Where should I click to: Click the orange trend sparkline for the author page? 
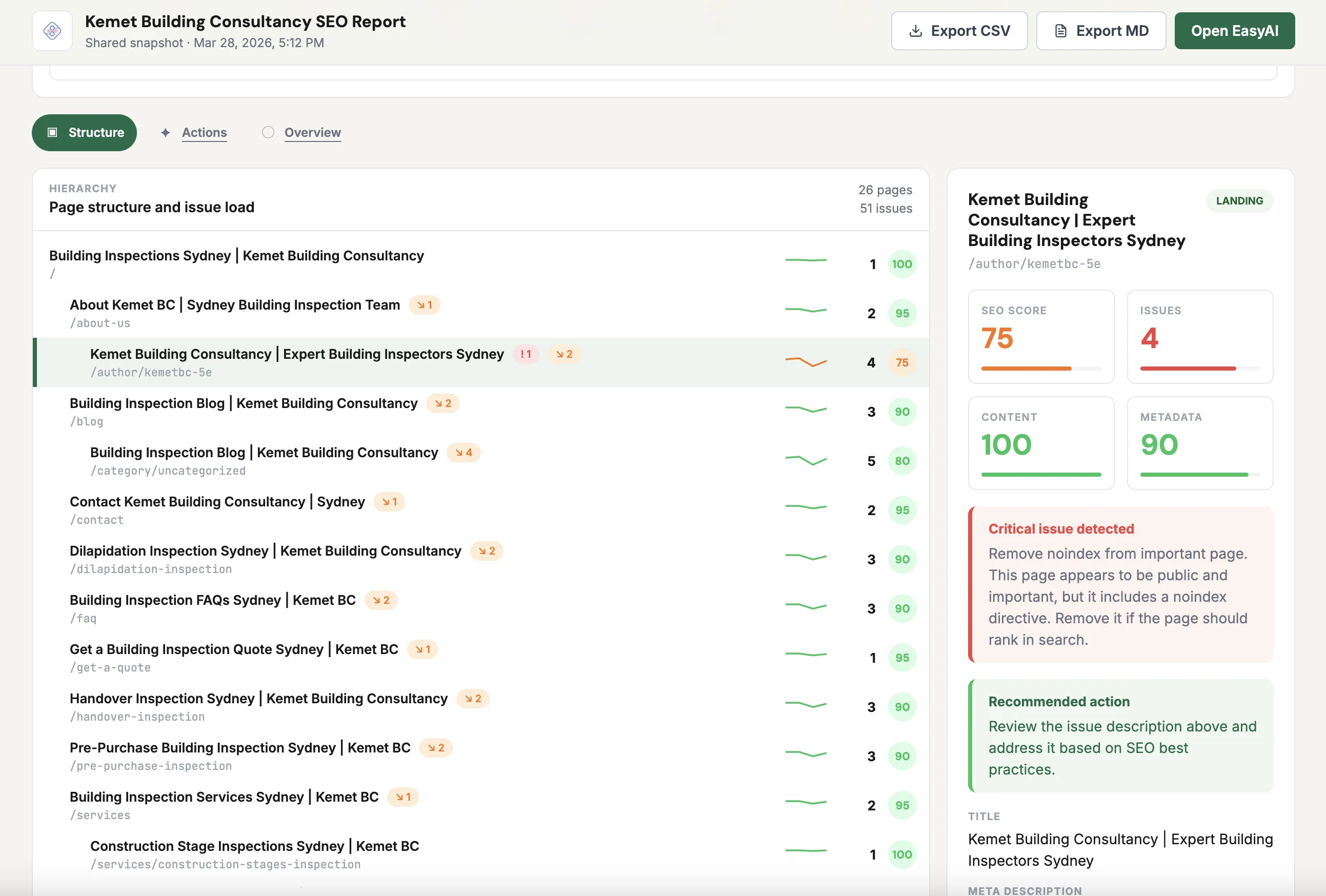(806, 361)
